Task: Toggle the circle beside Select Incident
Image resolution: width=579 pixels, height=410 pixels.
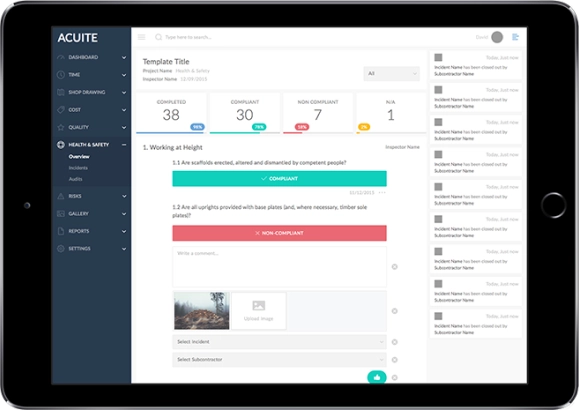Action: [x=394, y=342]
